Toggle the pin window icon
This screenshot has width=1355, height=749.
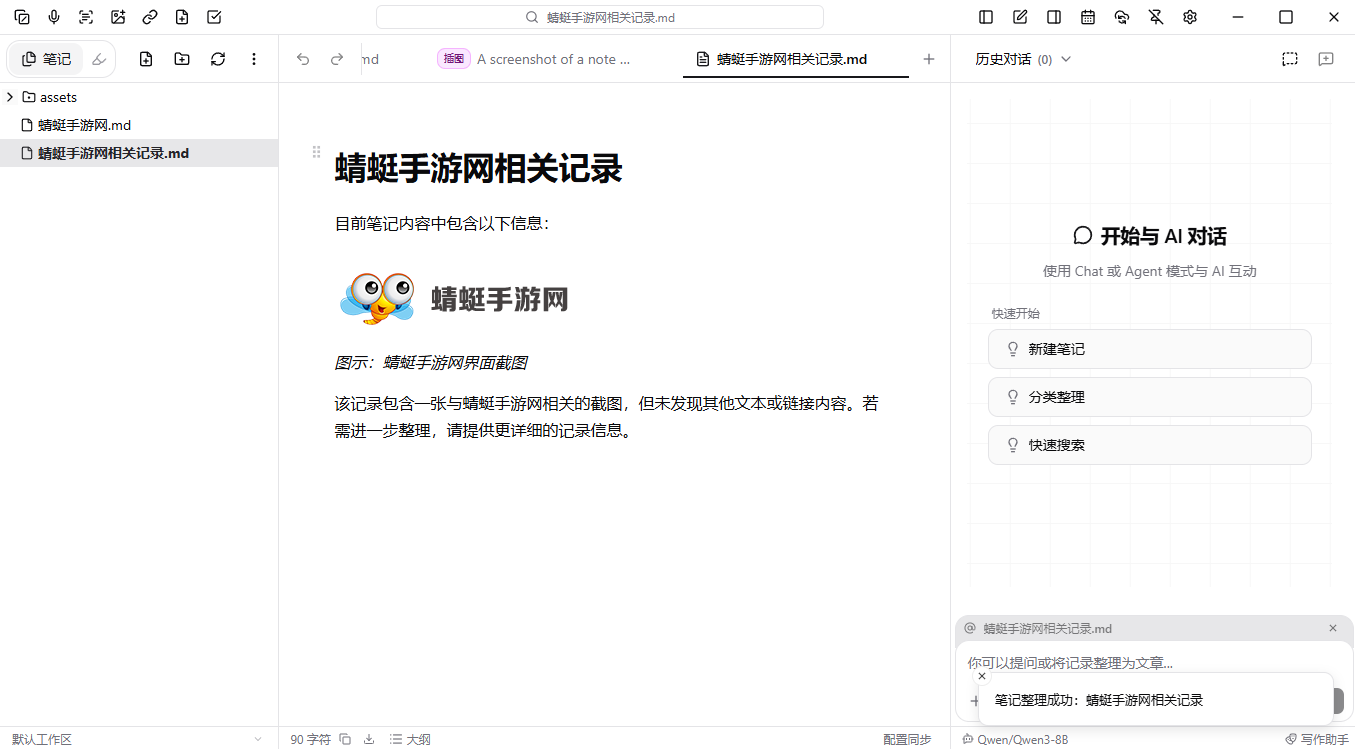(x=1156, y=17)
